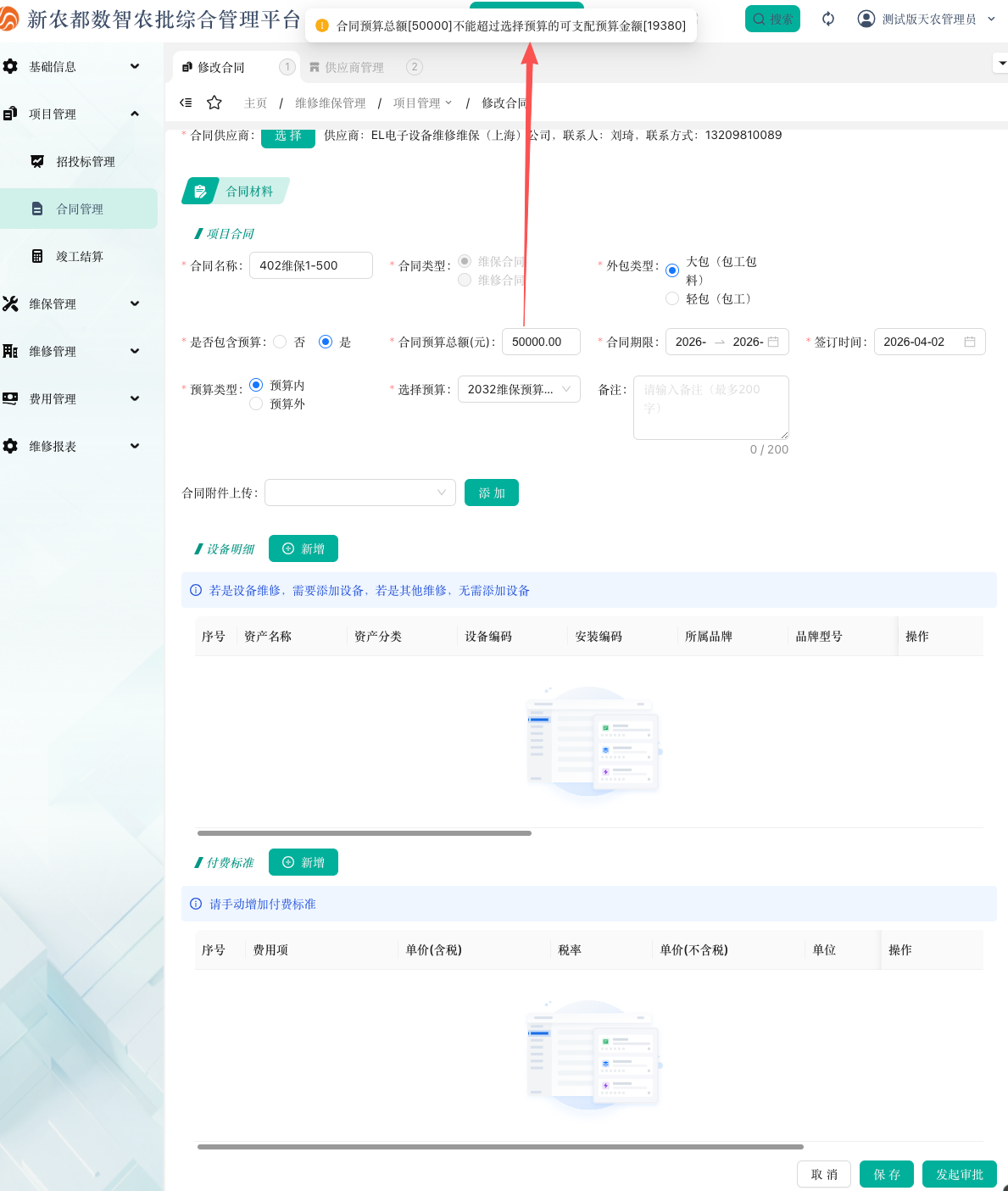Open 招投标管理 menu item
The image size is (1008, 1191).
(79, 161)
